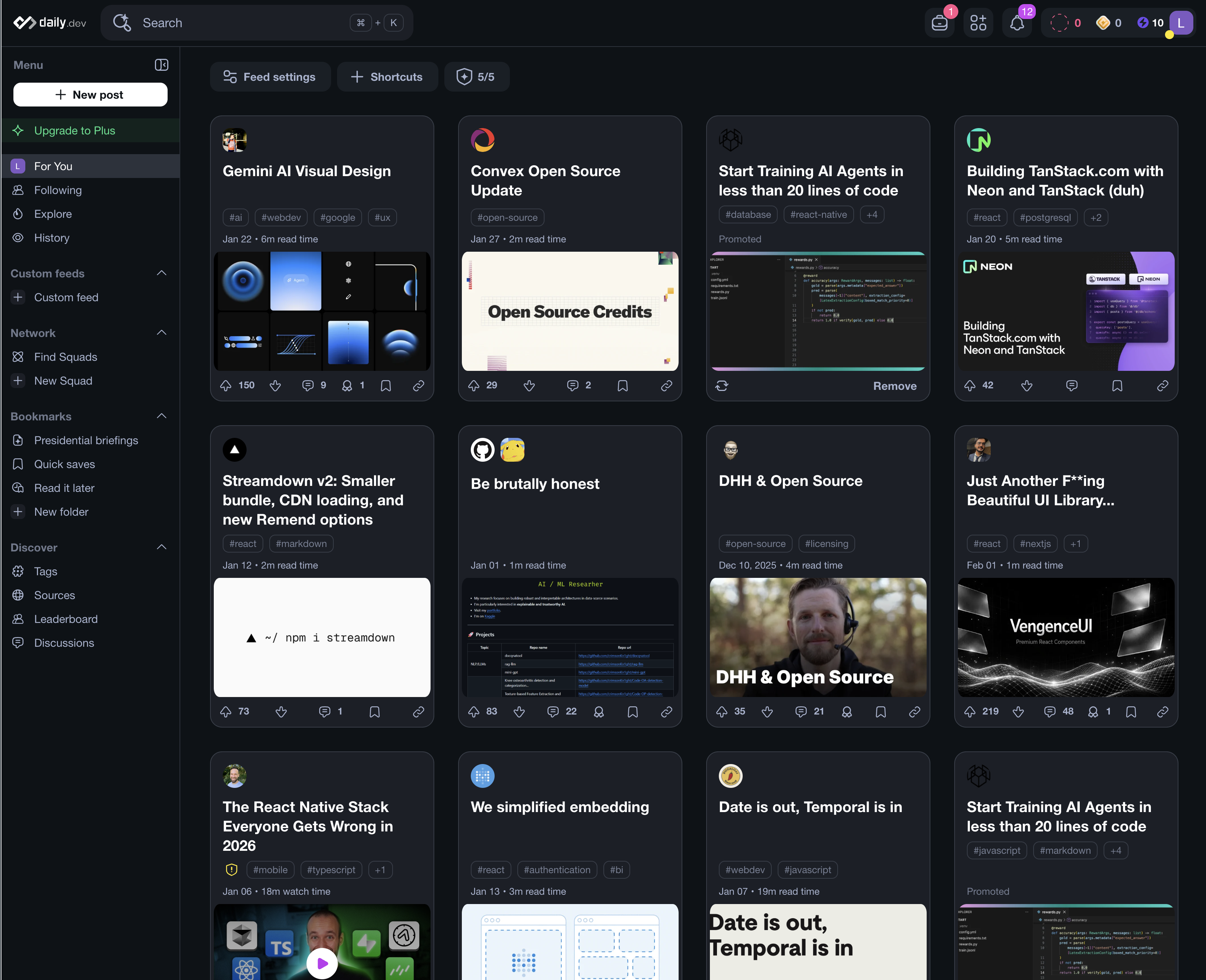
Task: Collapse the sidebar with the panel icon
Action: 162,65
